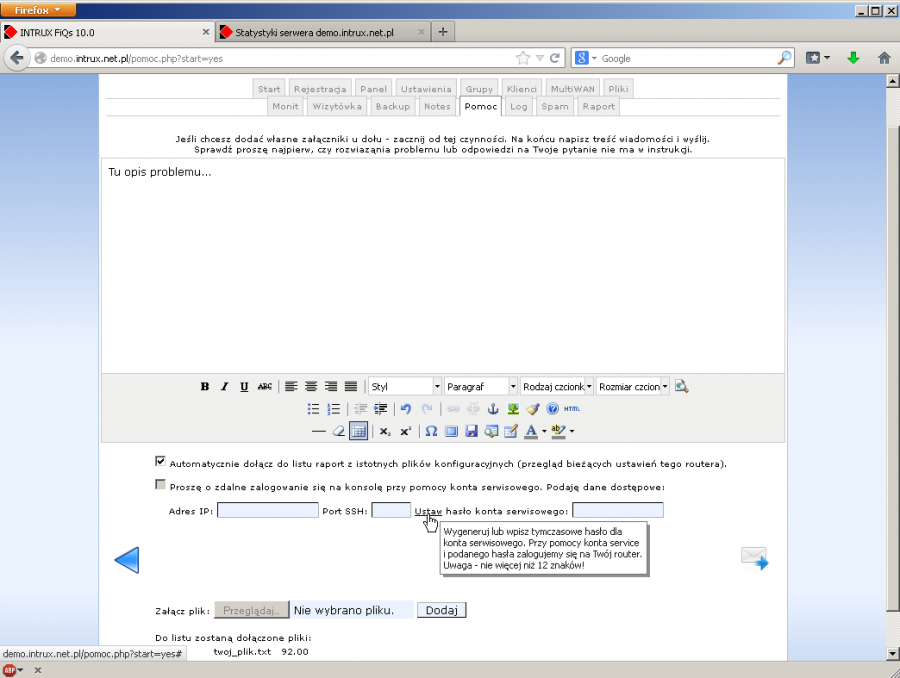Insert an anchor with the anchor icon

[x=492, y=409]
